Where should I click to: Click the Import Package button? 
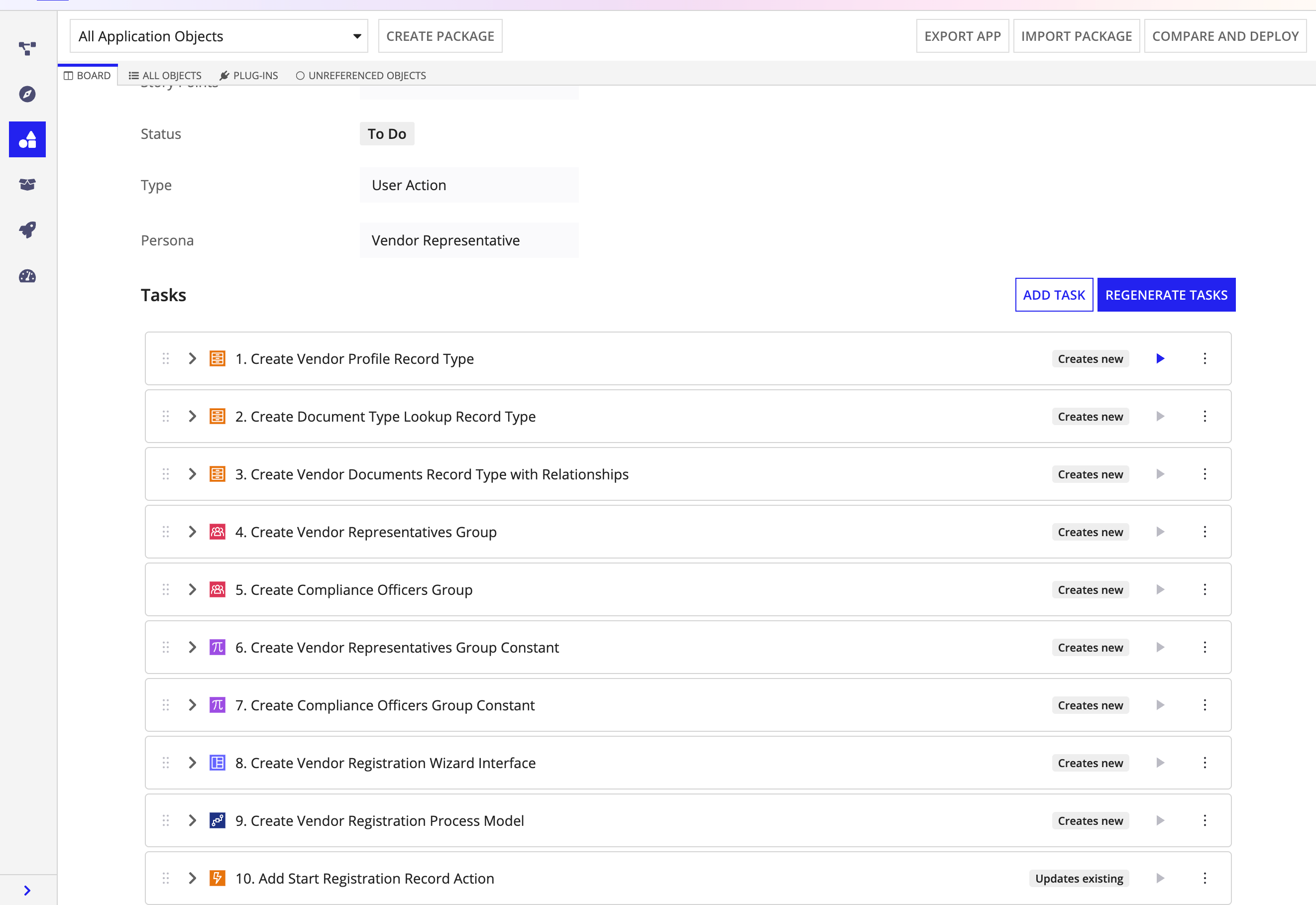[1077, 36]
